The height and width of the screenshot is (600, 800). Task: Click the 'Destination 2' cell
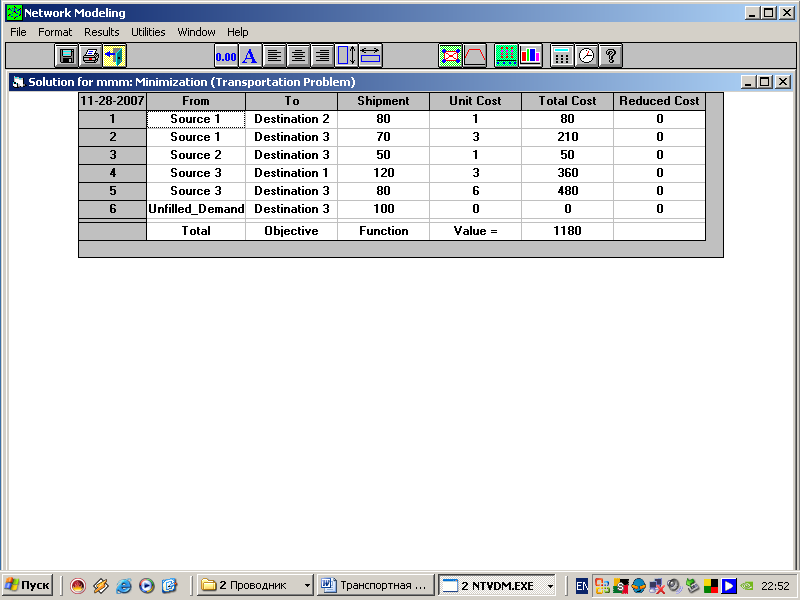(291, 119)
